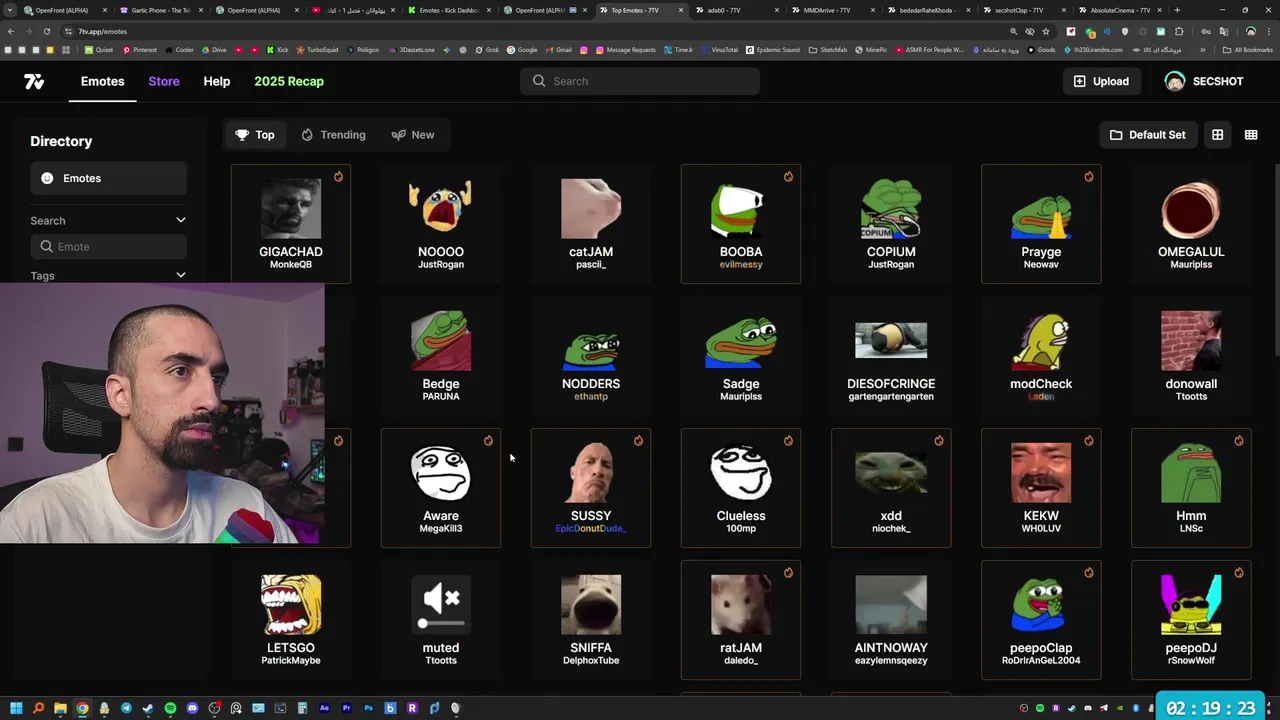1280x720 pixels.
Task: Open the KEKW emote
Action: tap(1041, 488)
